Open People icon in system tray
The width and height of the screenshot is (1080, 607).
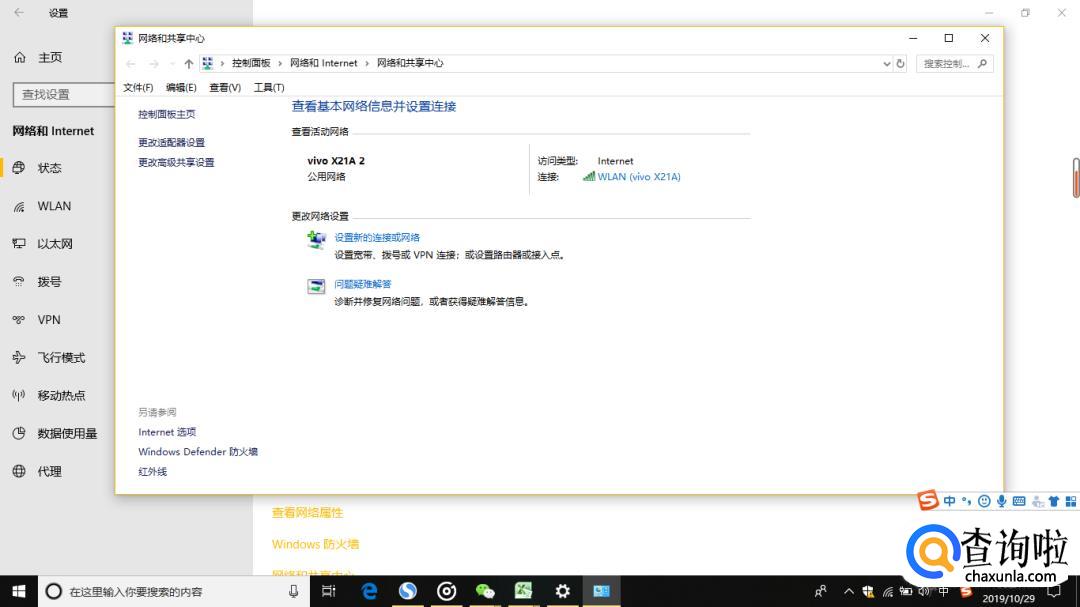(x=820, y=591)
